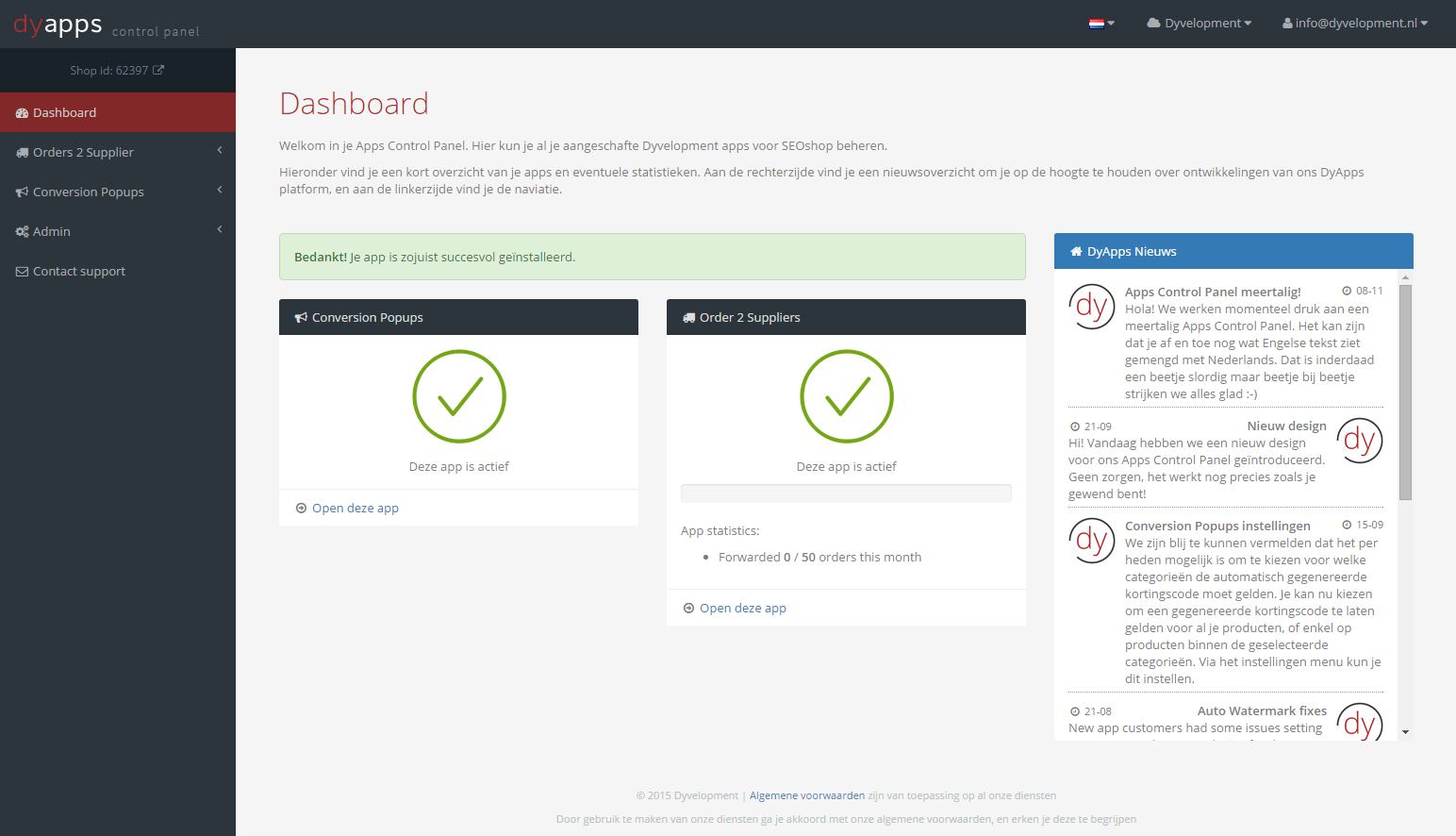Open Admin sidebar item
Screen dimensions: 1456x836
(118, 231)
